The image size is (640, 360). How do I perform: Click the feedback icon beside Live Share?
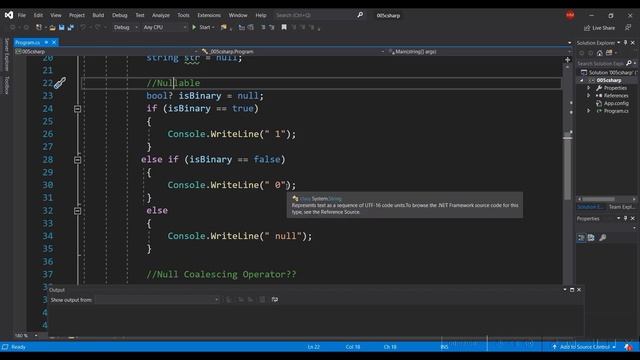tap(628, 28)
